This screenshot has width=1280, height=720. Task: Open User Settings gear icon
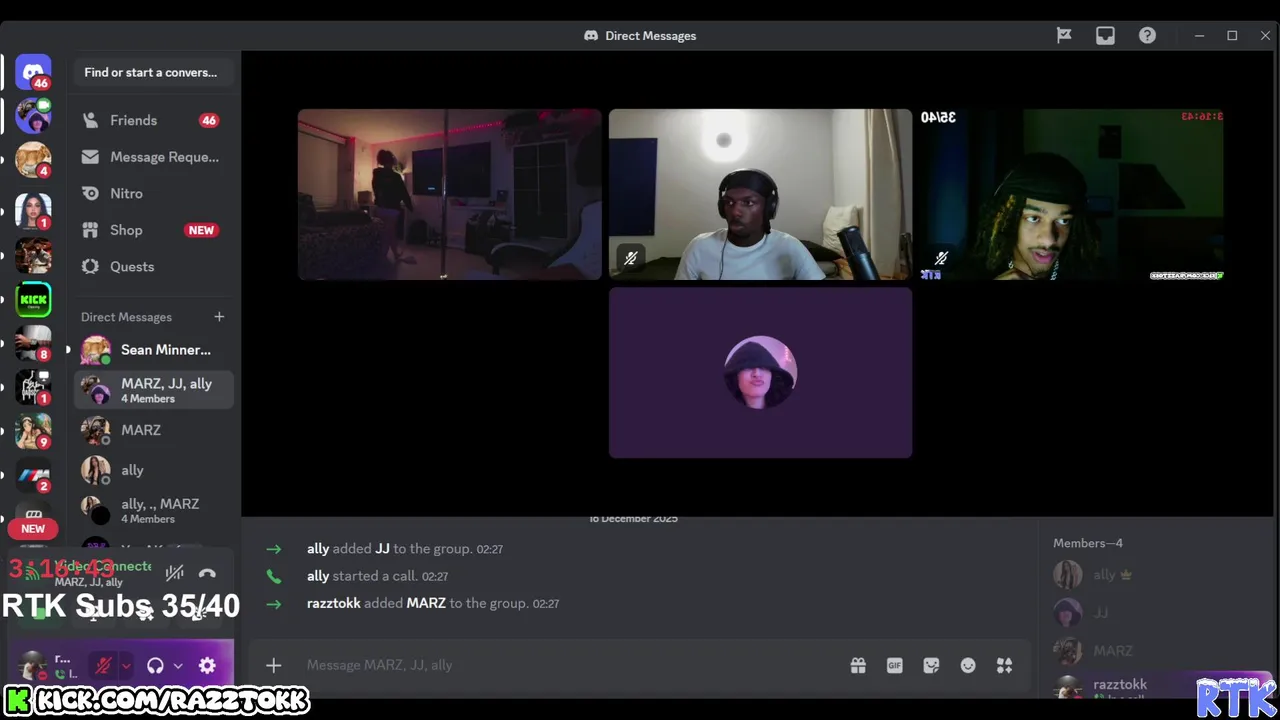tap(207, 665)
